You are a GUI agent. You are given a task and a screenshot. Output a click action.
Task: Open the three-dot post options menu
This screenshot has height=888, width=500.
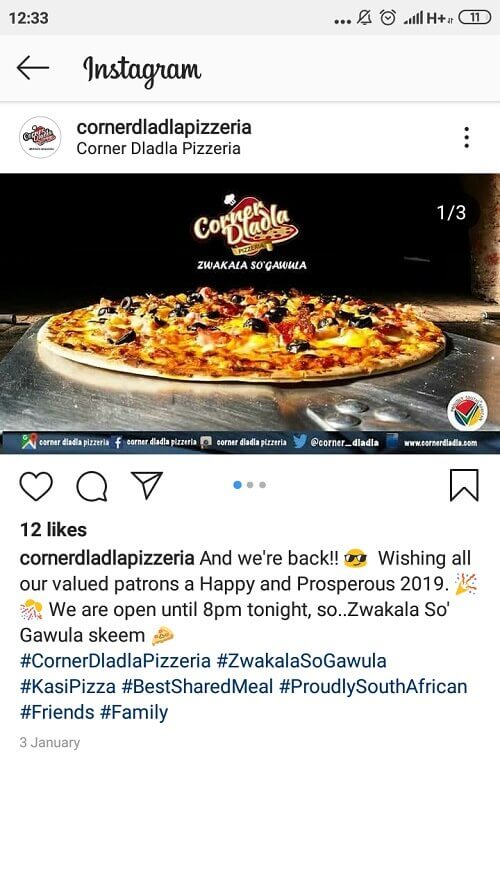[x=467, y=138]
